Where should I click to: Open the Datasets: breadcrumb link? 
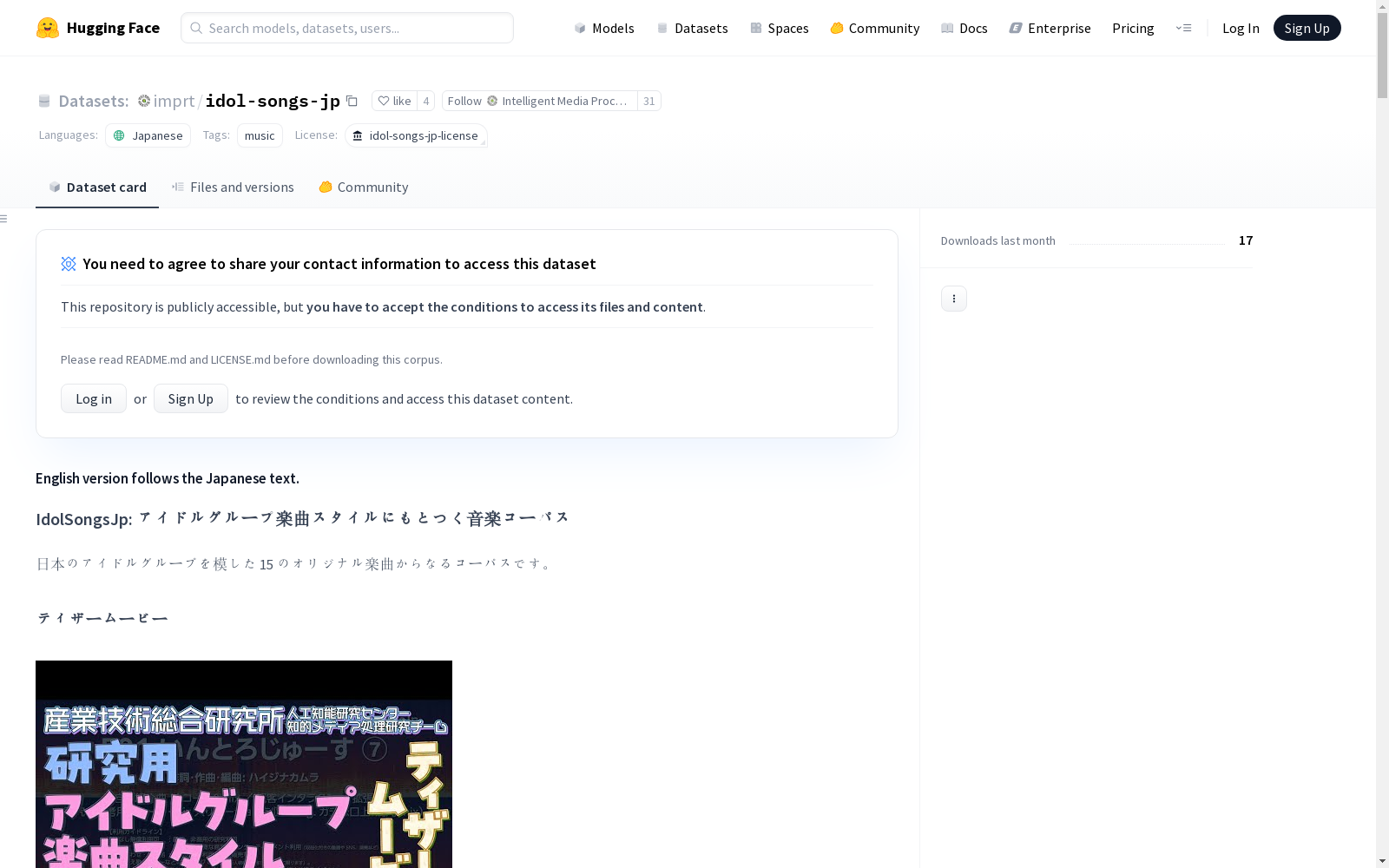93,101
